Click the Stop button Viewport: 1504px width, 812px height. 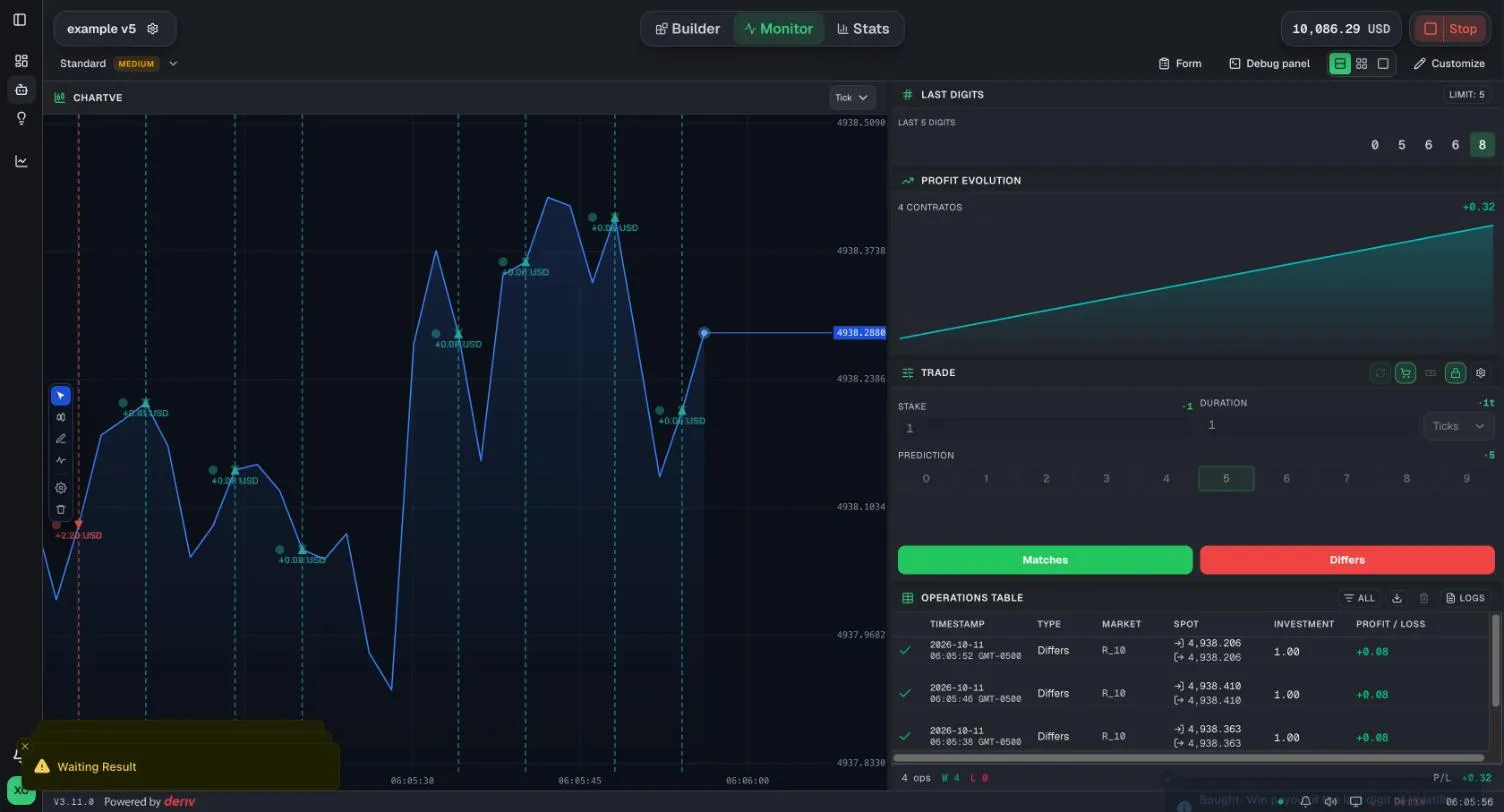coord(1450,29)
